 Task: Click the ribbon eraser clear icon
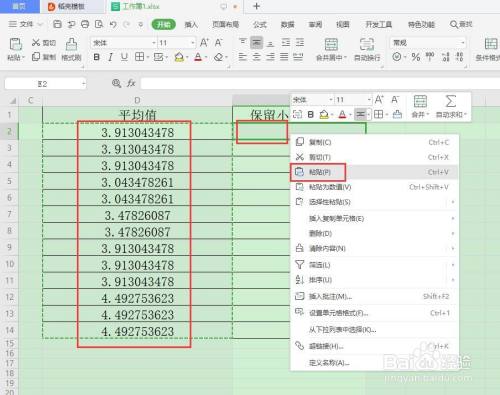pyautogui.click(x=218, y=57)
